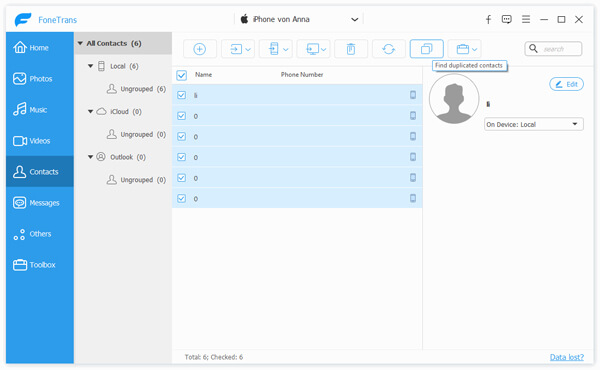Select Ungrouped (0) under iCloud
This screenshot has width=600, height=370.
[x=136, y=134]
